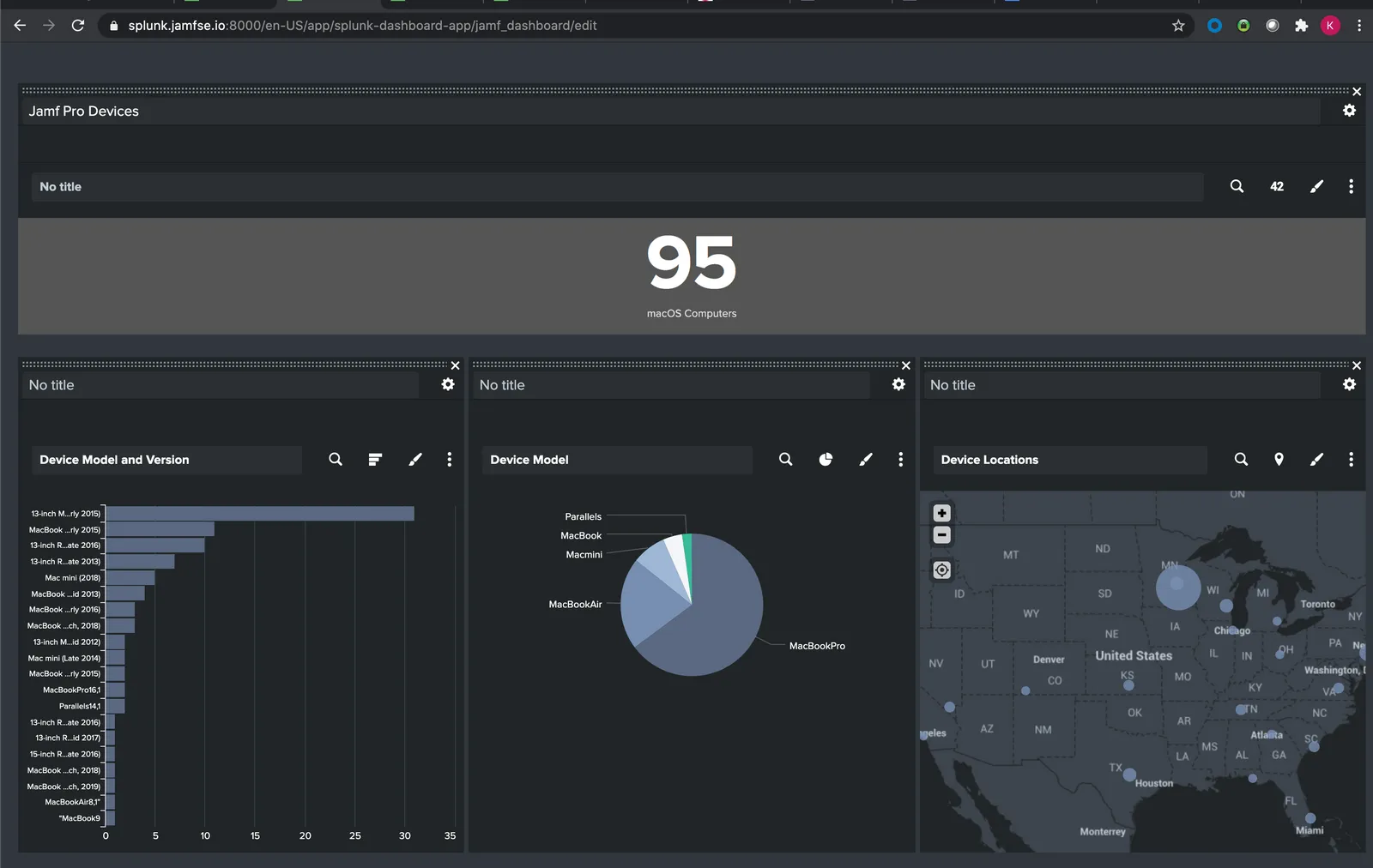
Task: Edit the top panel's No title field
Action: [x=617, y=187]
